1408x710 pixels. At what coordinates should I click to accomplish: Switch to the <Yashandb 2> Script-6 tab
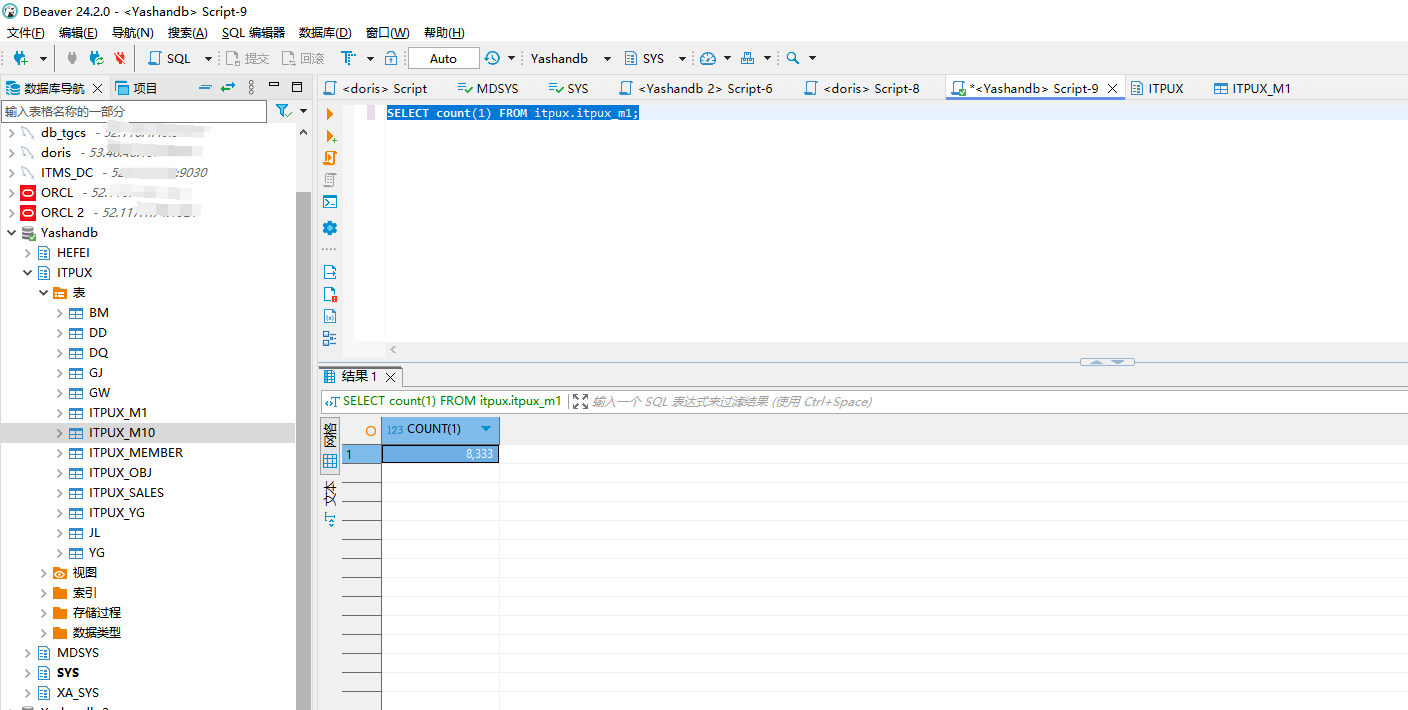click(x=695, y=88)
